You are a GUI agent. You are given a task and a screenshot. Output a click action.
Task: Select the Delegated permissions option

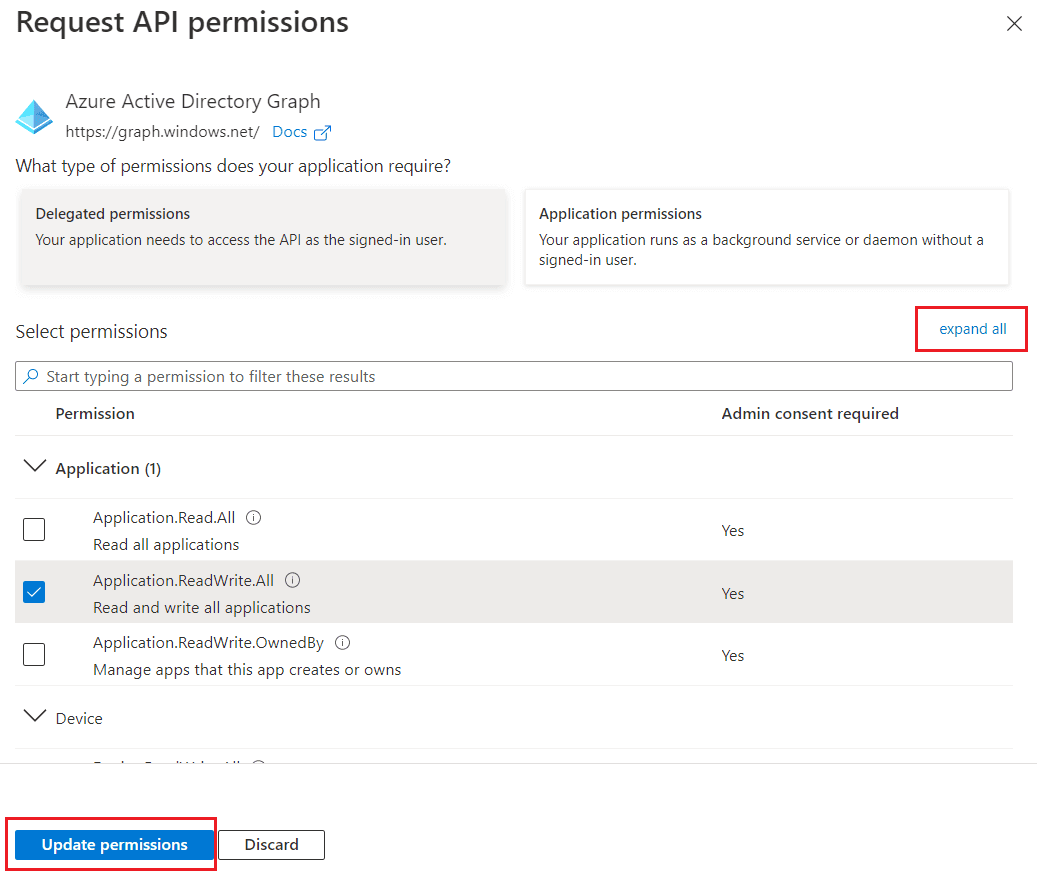[263, 237]
